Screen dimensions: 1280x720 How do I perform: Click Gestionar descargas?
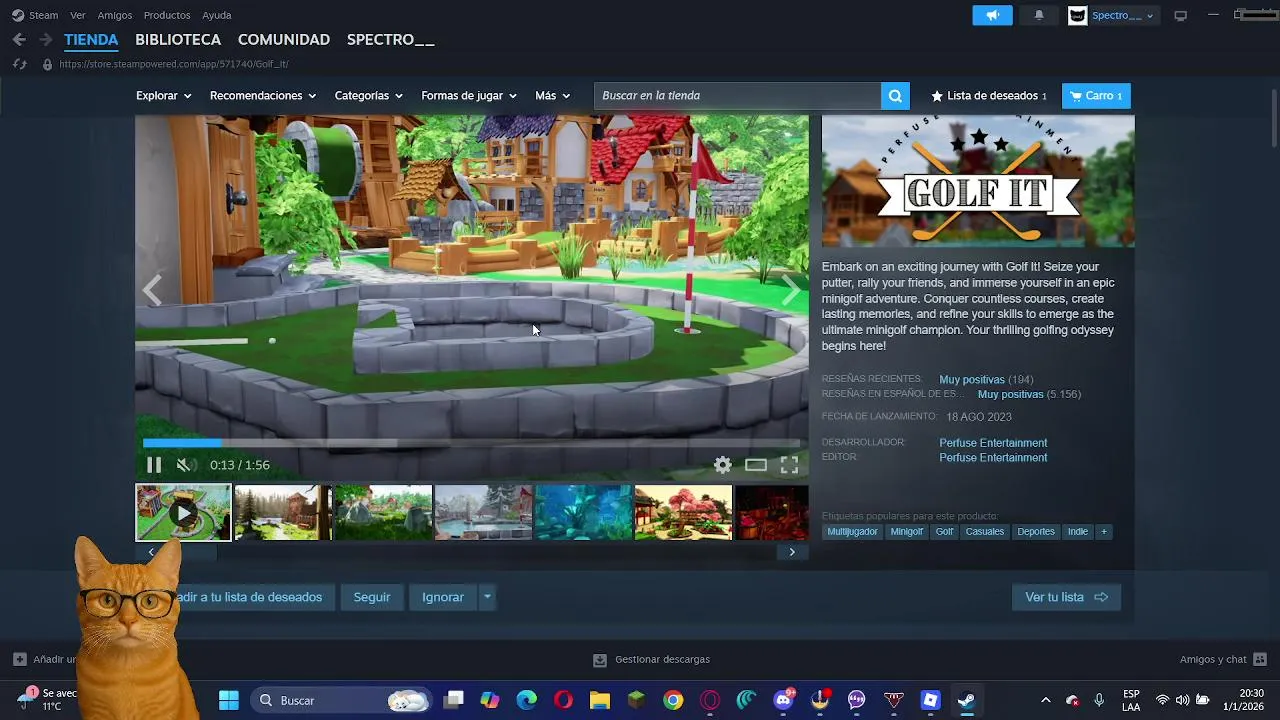662,660
